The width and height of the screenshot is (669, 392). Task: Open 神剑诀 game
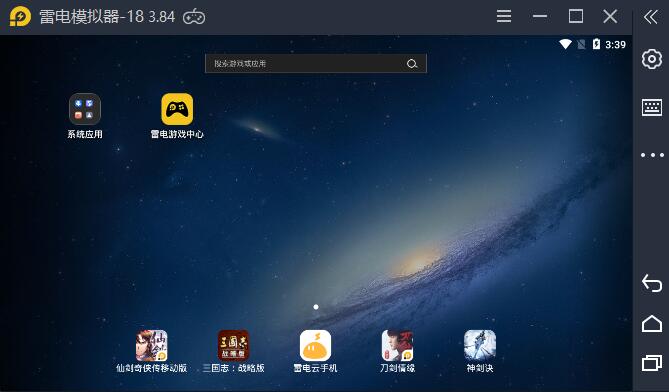tap(480, 346)
